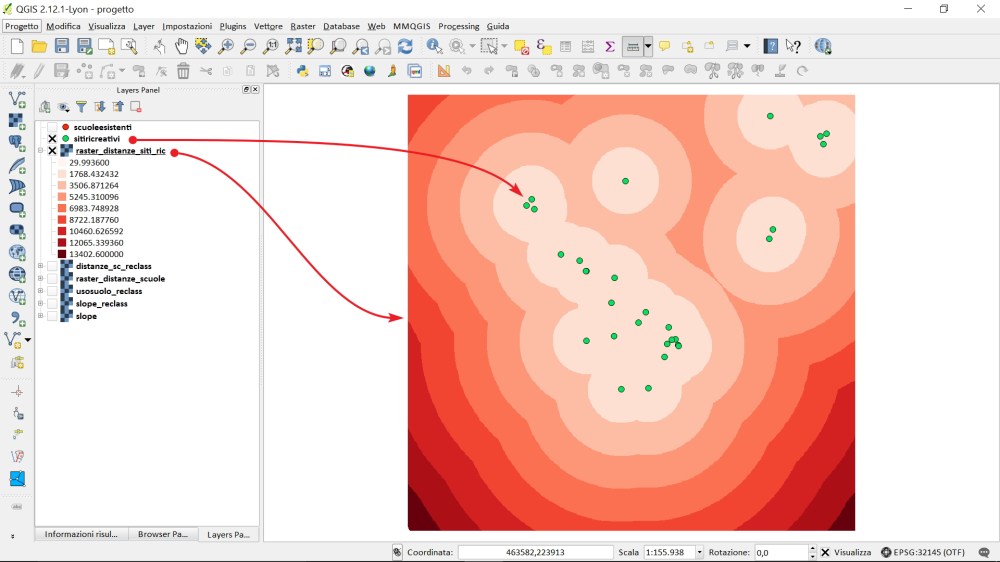Click the Add Vector Layer icon
This screenshot has width=1000, height=562.
[17, 99]
